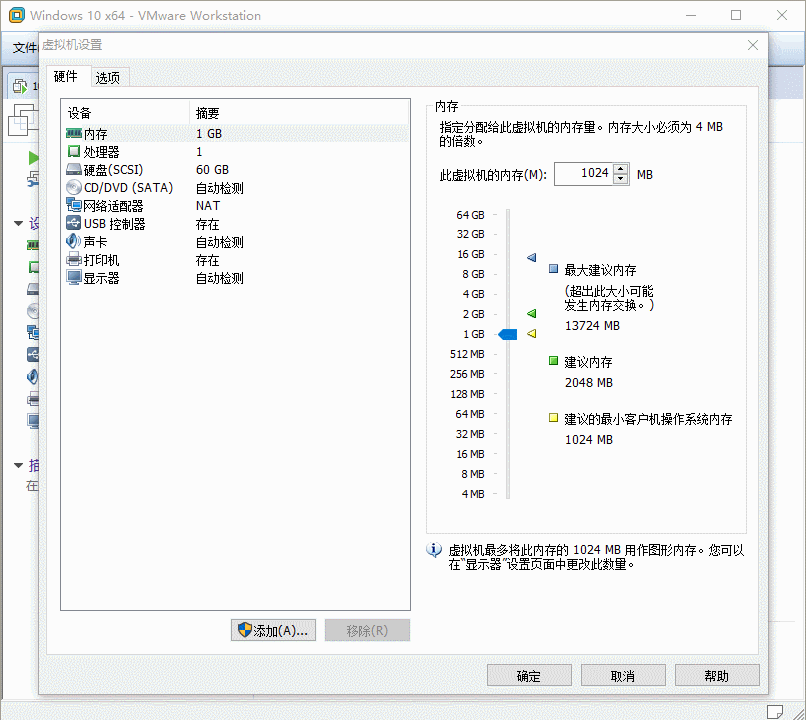Viewport: 806px width, 720px height.
Task: Click the 128 MB scale label
Action: (x=467, y=394)
